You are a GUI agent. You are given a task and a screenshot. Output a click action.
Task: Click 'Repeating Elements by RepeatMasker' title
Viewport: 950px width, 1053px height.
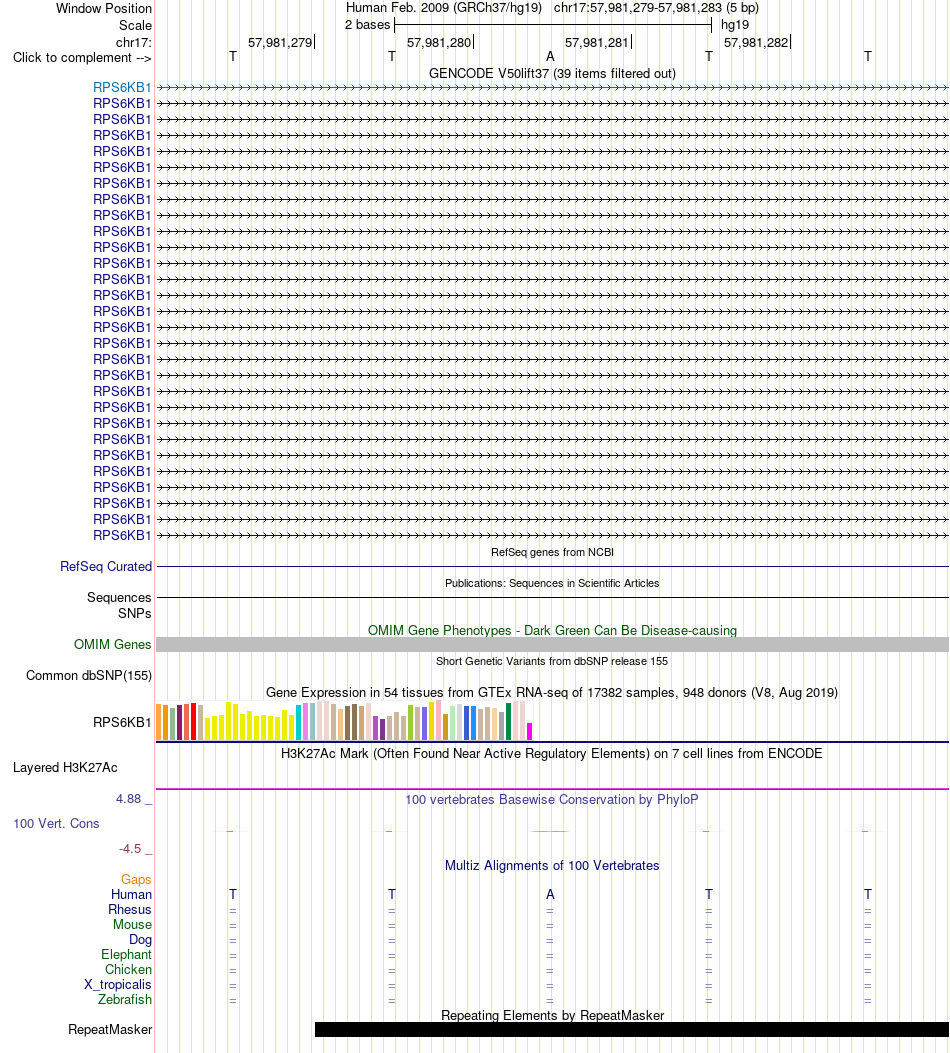point(552,1015)
